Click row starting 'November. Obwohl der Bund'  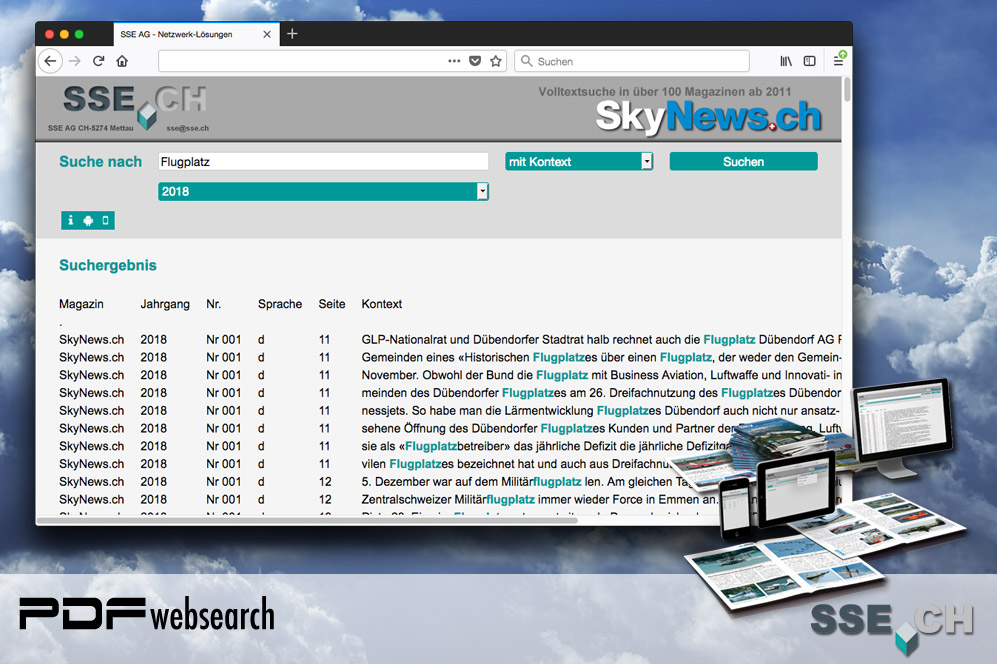450,375
